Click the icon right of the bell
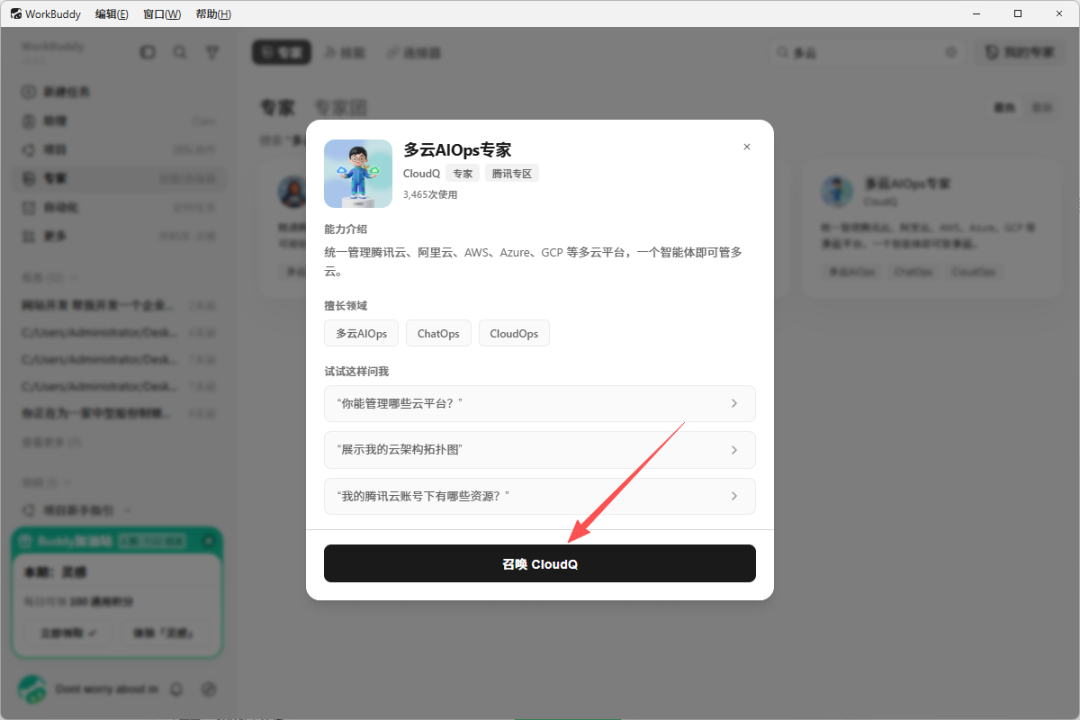1080x720 pixels. point(209,689)
